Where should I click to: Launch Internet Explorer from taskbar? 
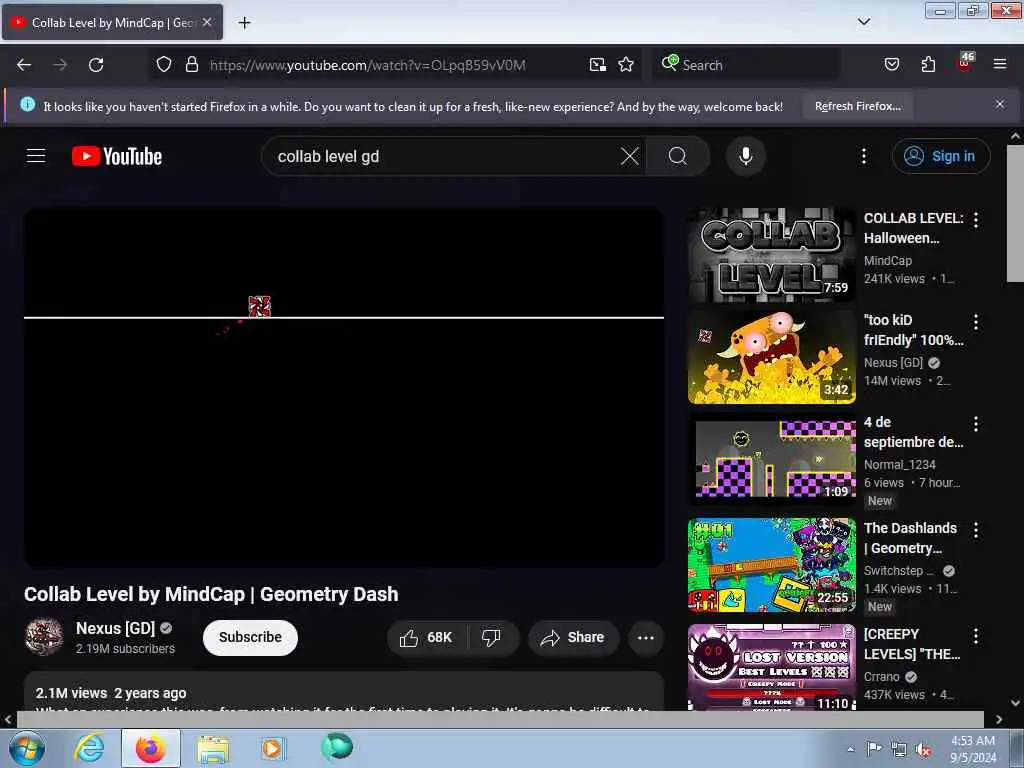tap(89, 748)
